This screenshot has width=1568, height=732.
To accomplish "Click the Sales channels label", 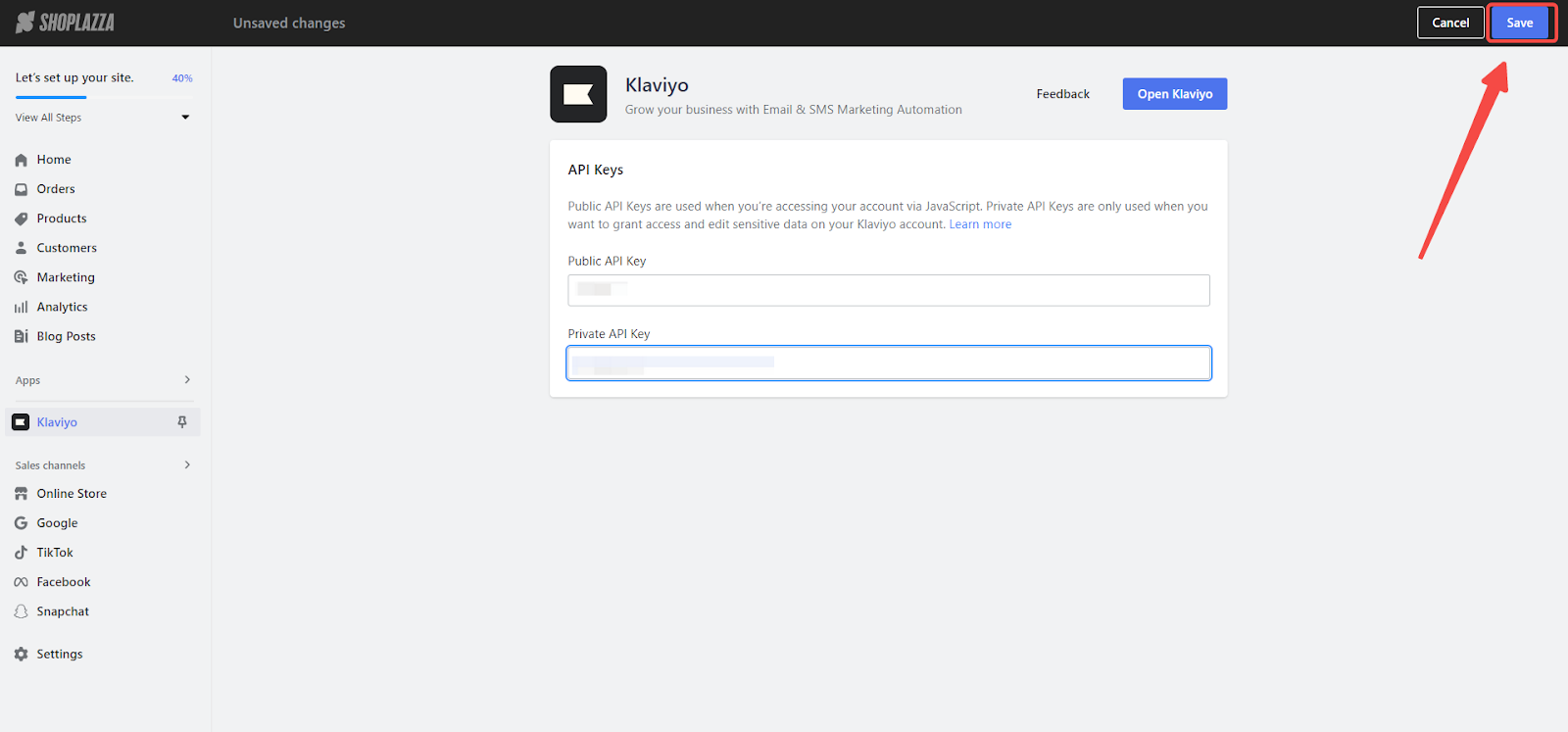I will (x=50, y=465).
